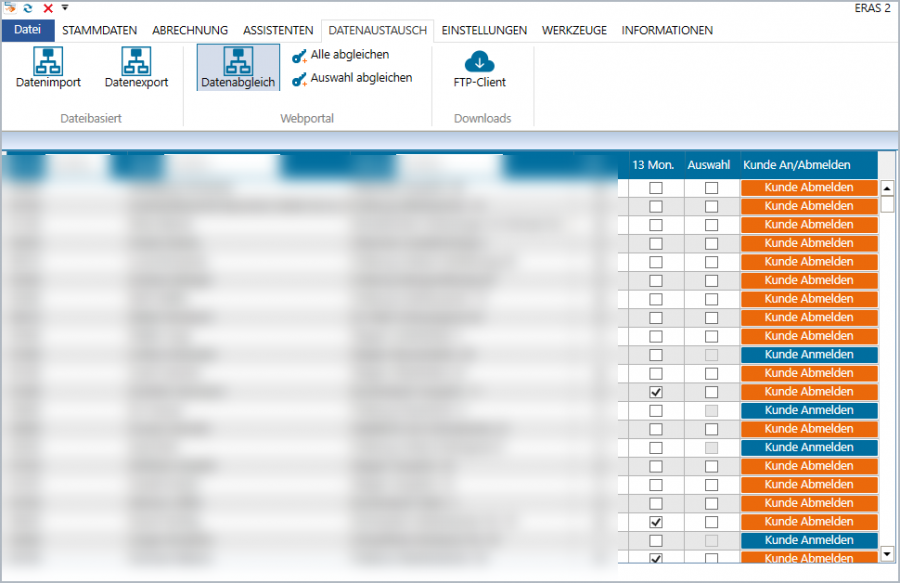
Task: Open the Datenexport tool
Action: coord(136,68)
